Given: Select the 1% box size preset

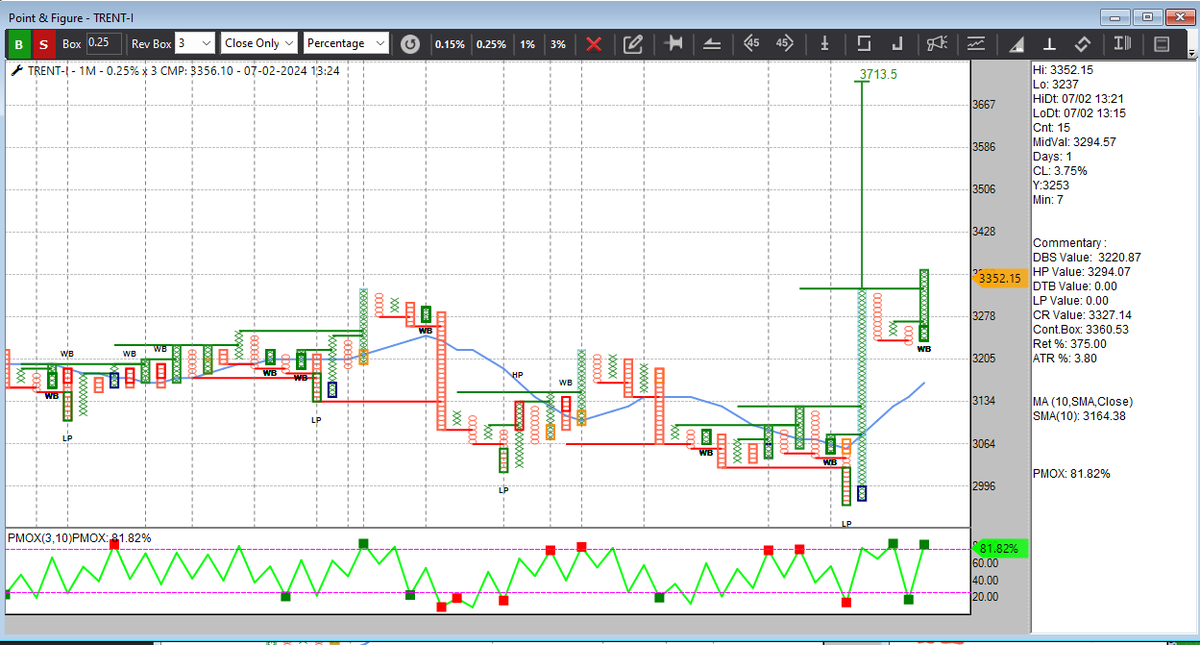Looking at the screenshot, I should pyautogui.click(x=527, y=44).
